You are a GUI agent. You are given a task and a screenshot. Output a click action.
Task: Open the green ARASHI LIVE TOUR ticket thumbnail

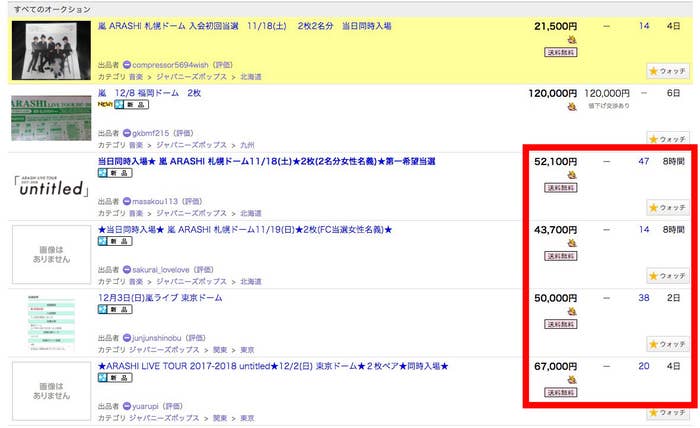[51, 118]
